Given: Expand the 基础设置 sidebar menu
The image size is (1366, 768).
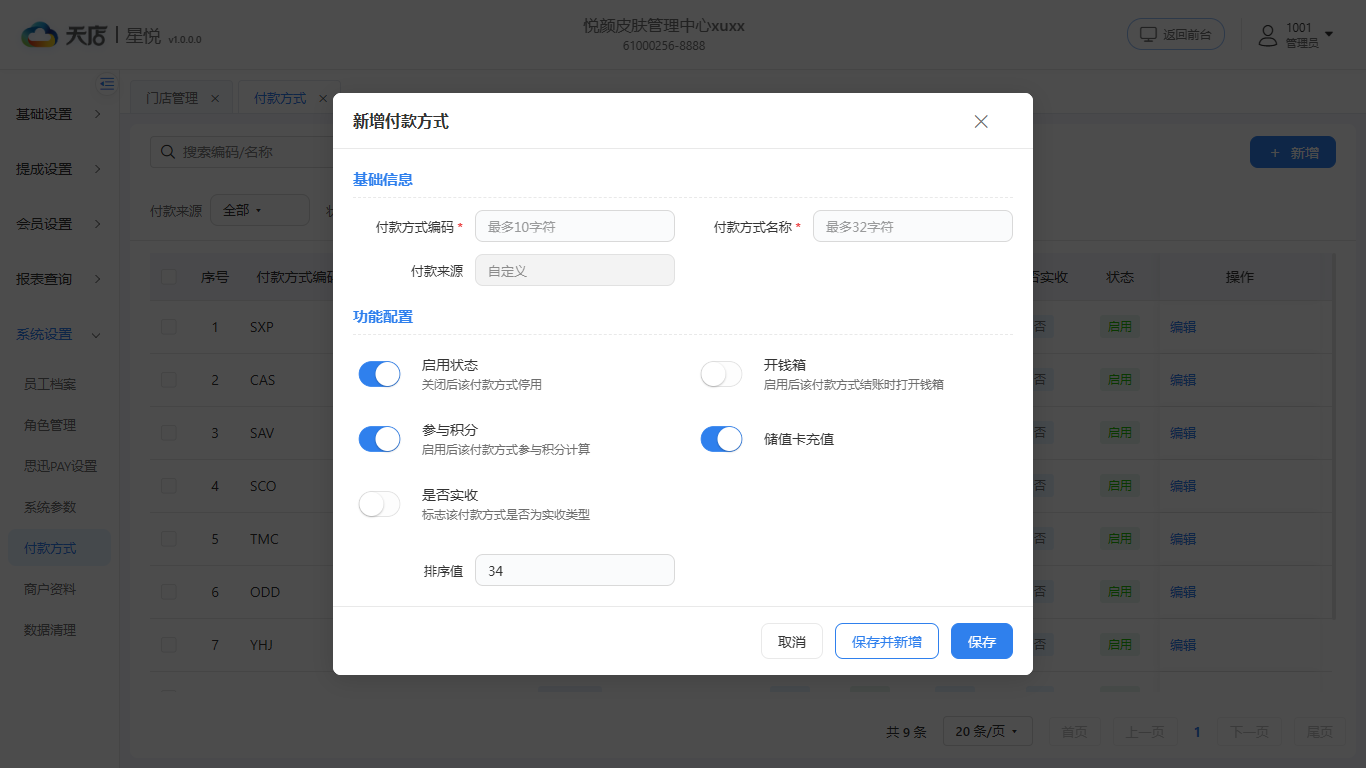Looking at the screenshot, I should [x=59, y=114].
